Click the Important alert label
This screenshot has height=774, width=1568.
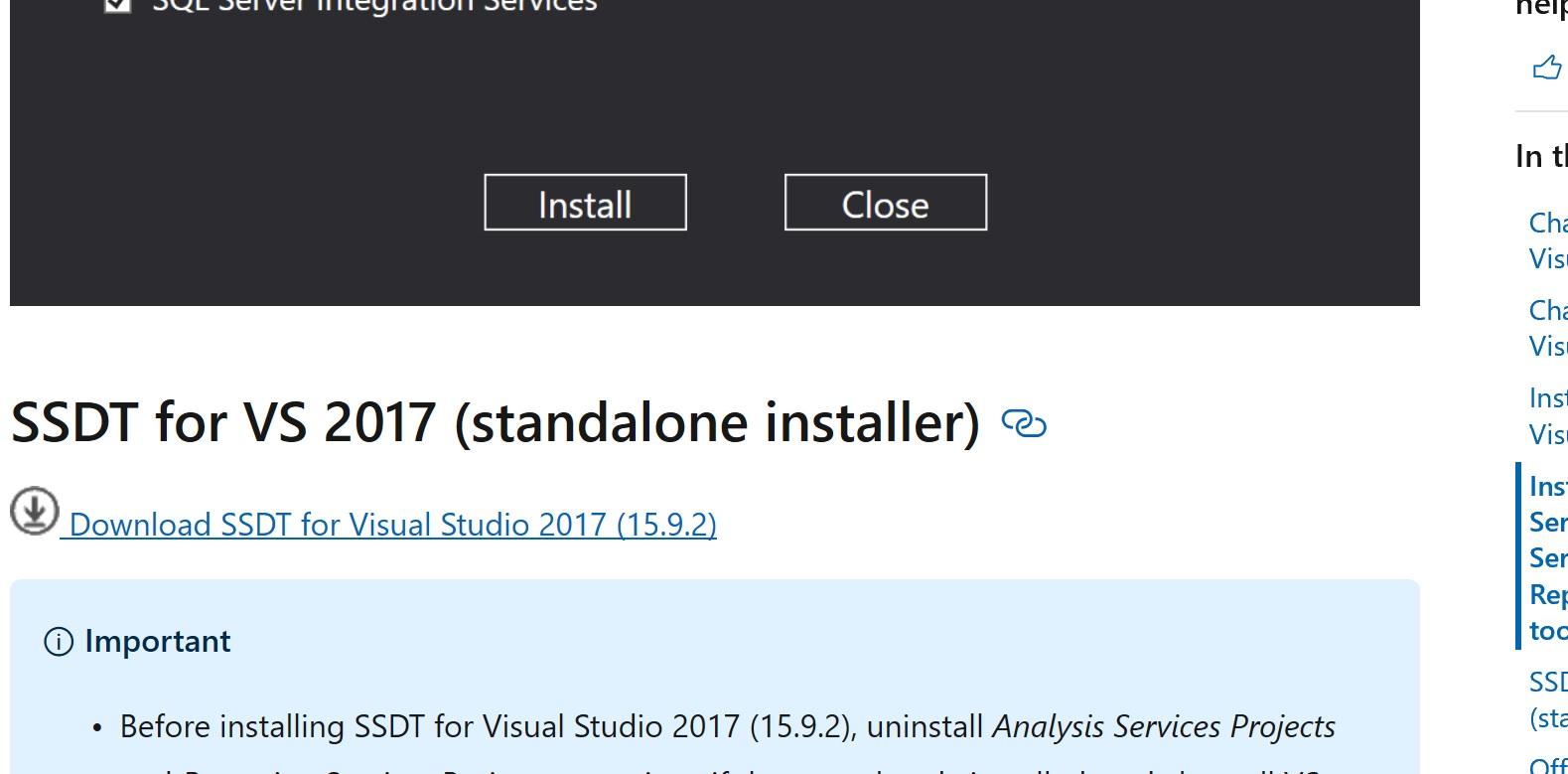point(157,642)
